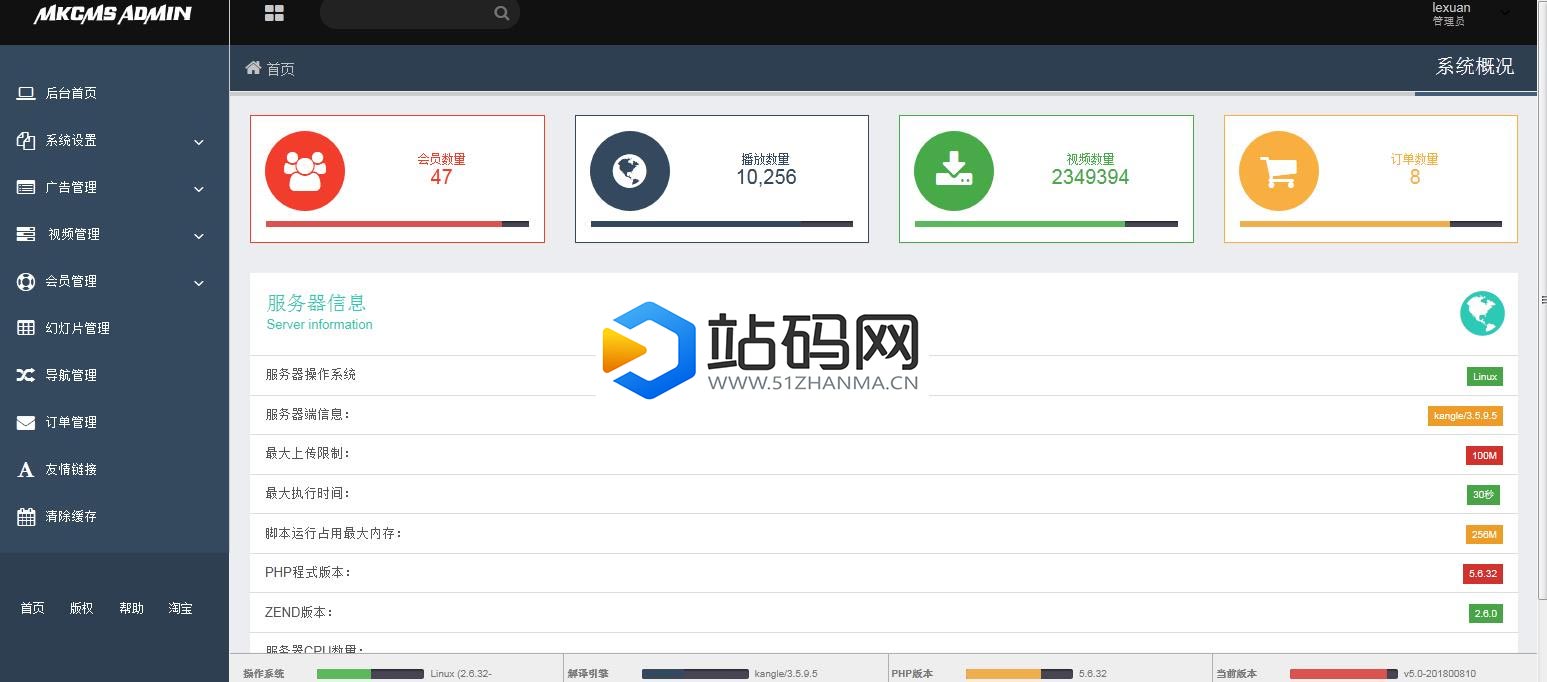Click the 操作系统 green footer bar
This screenshot has width=1547, height=682.
370,674
